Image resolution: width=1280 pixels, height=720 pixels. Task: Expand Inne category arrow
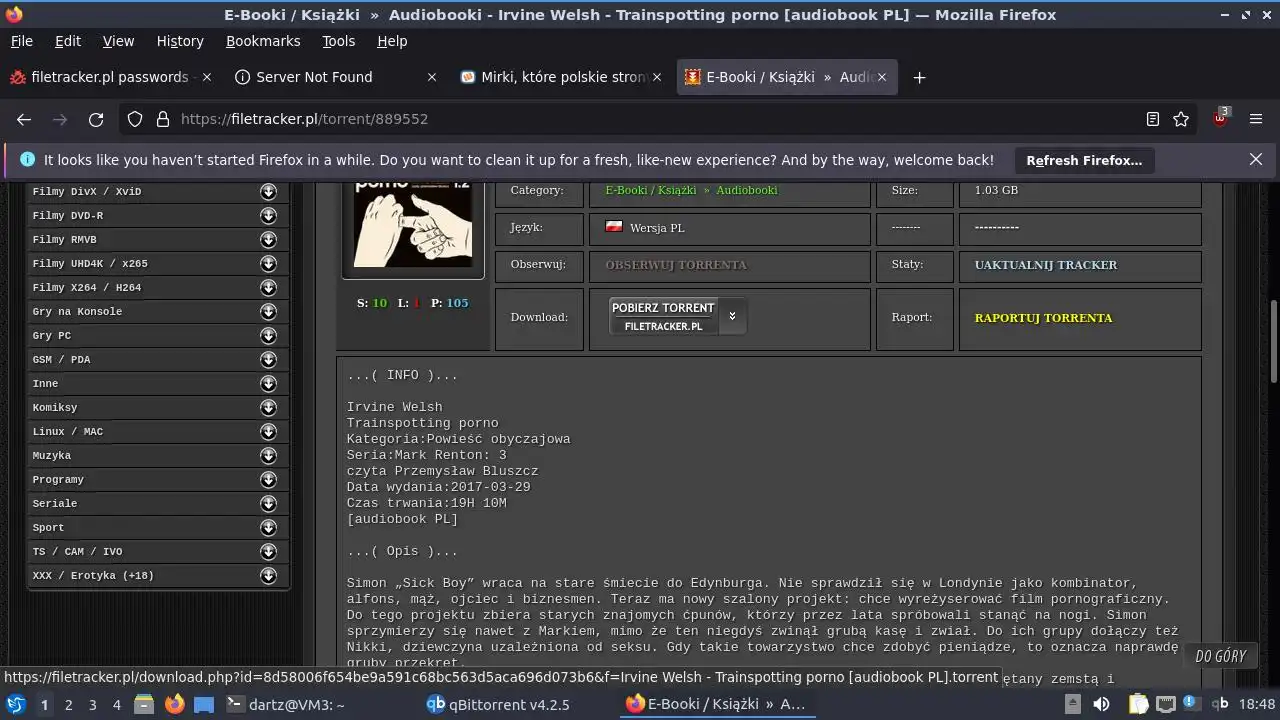(268, 383)
